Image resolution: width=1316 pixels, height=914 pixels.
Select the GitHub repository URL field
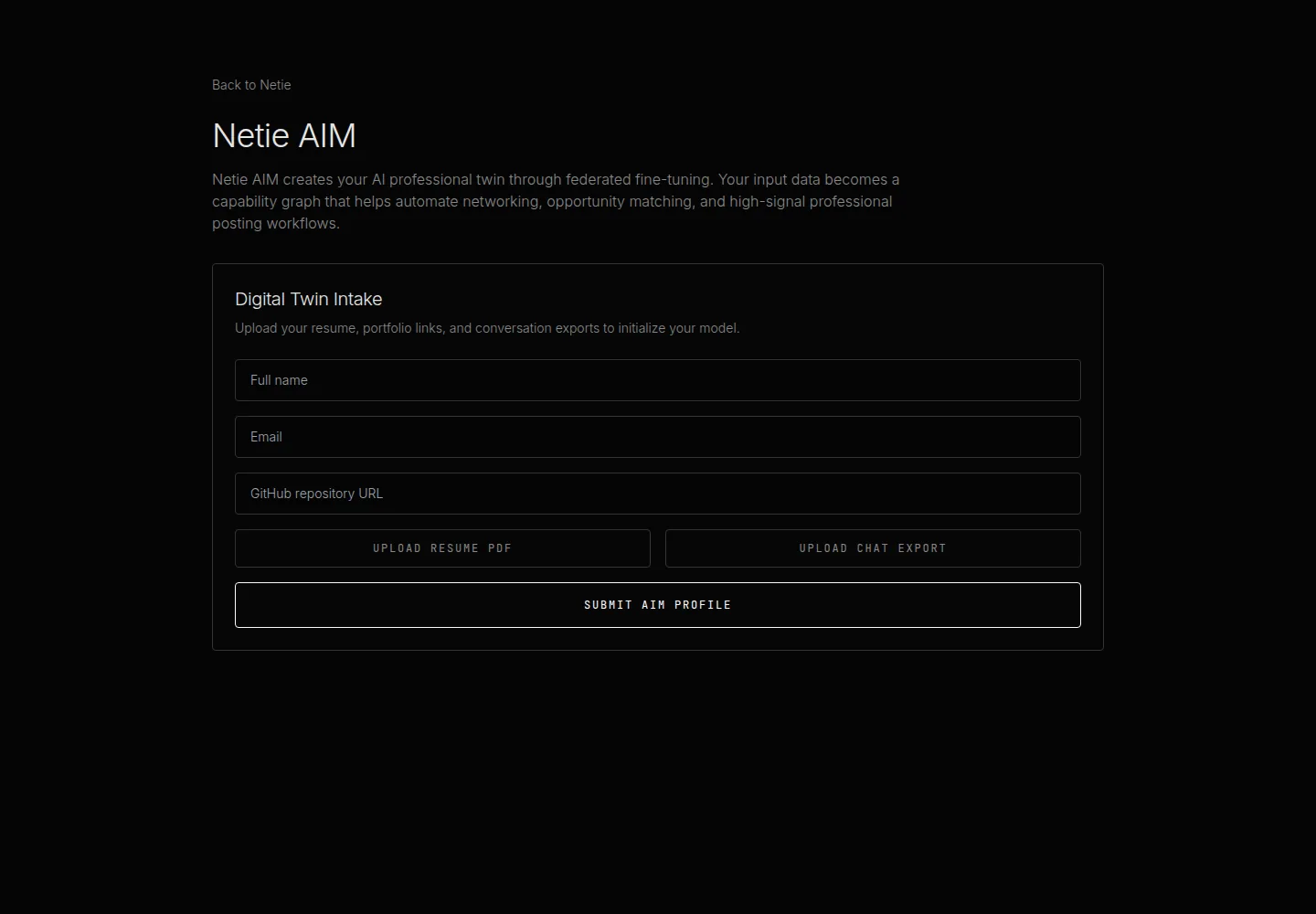[658, 494]
